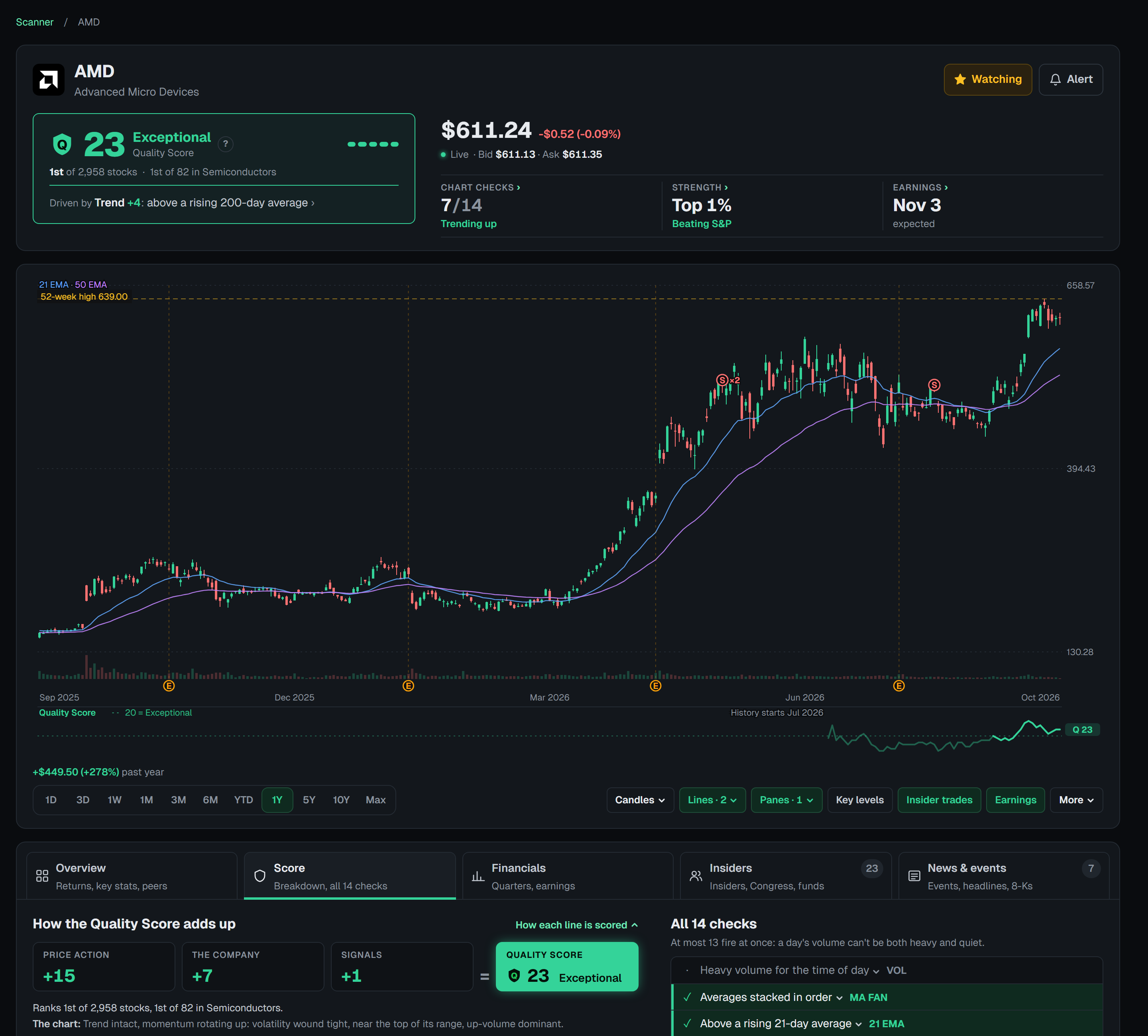The width and height of the screenshot is (1148, 1036).
Task: Click the Q 23 badge on the quality pane
Action: 1082,730
